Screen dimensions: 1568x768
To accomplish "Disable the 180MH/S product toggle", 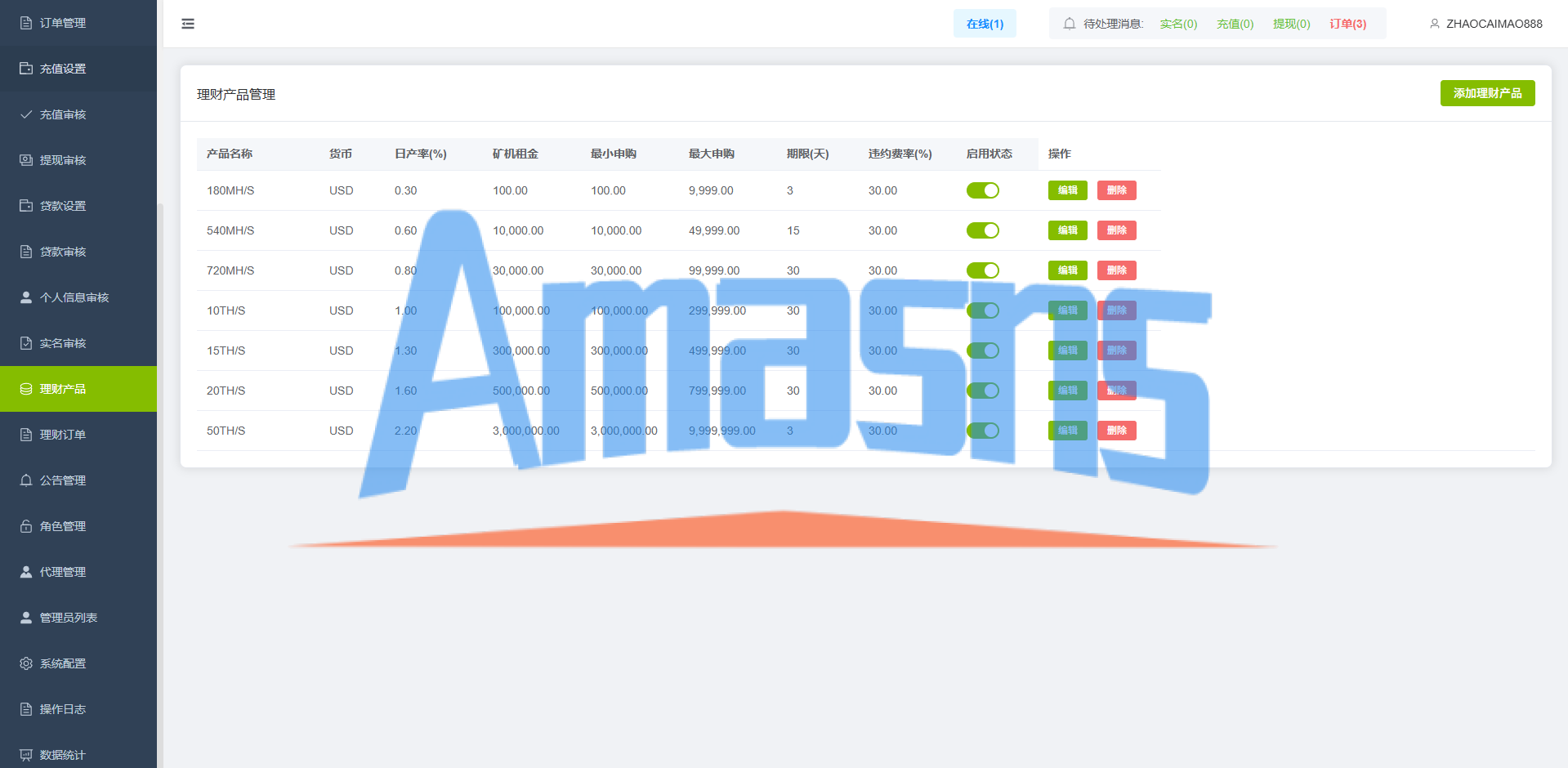I will 983,190.
